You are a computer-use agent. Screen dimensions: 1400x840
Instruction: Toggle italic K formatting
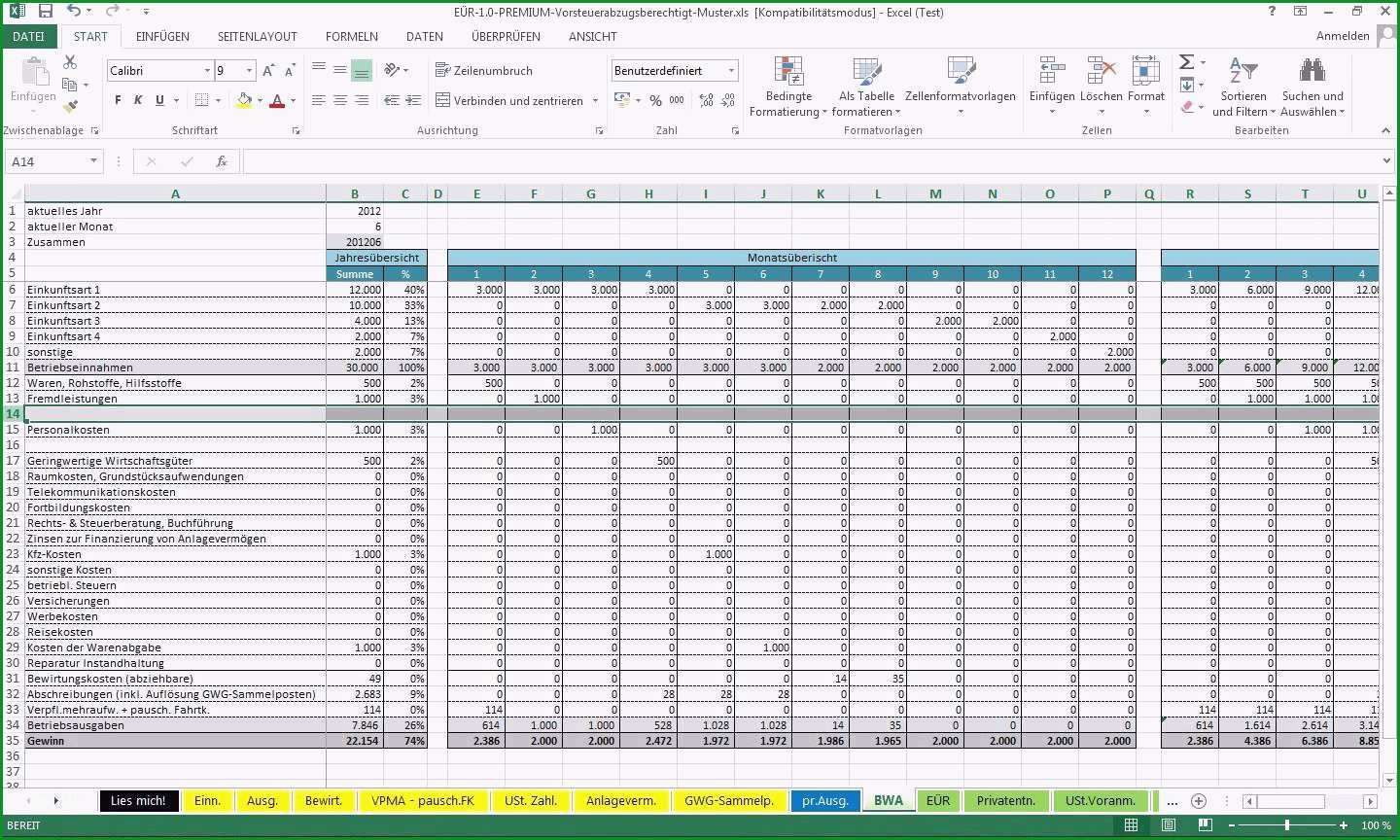coord(138,100)
